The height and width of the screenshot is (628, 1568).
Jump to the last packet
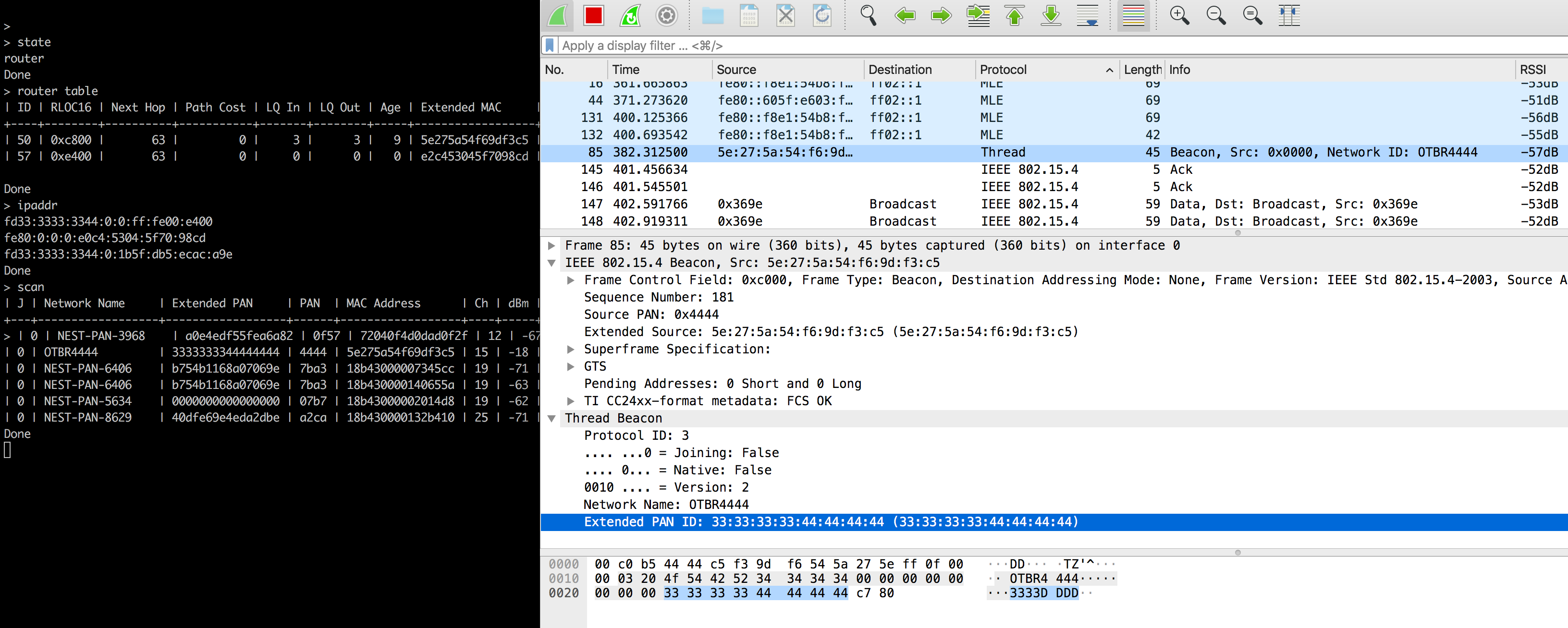click(1051, 15)
